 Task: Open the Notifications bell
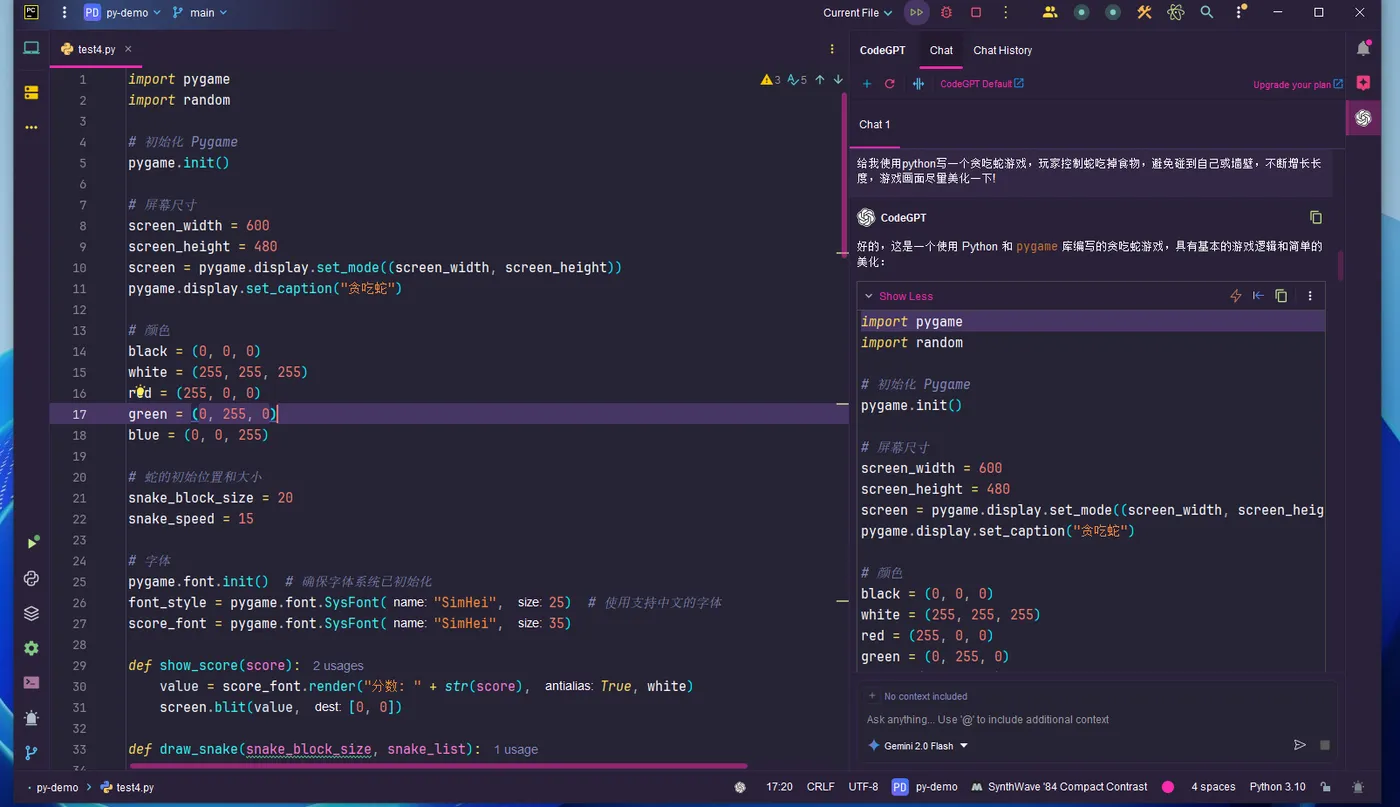click(x=1363, y=49)
